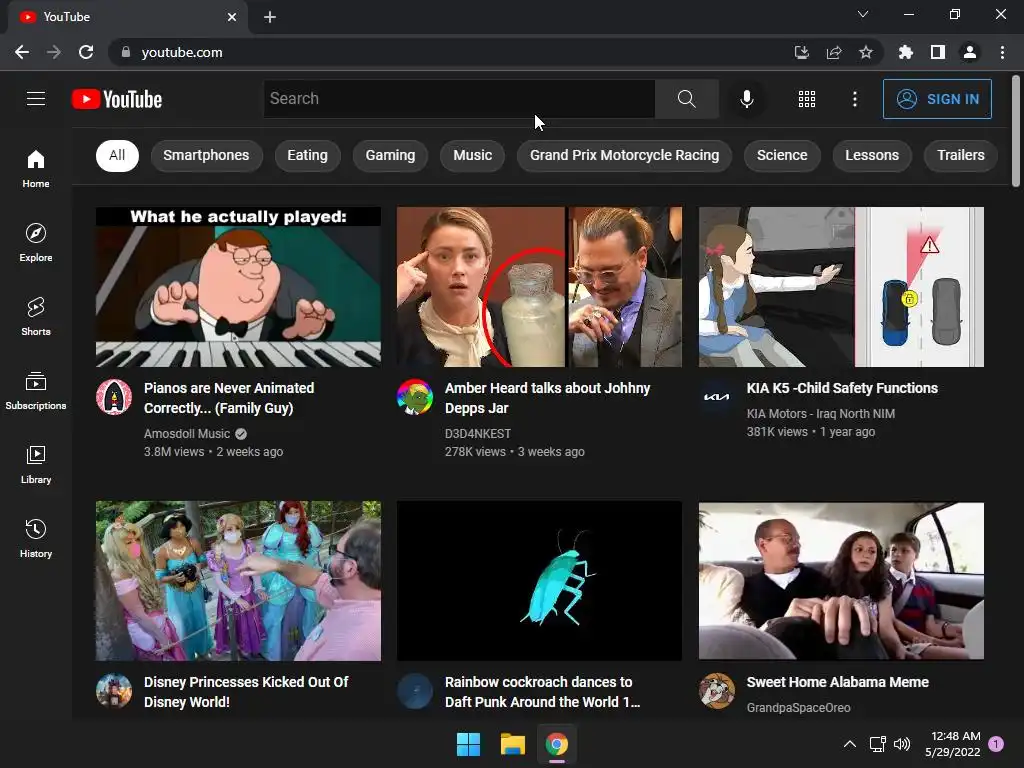Play the cyan cockroach thumbnail

539,581
